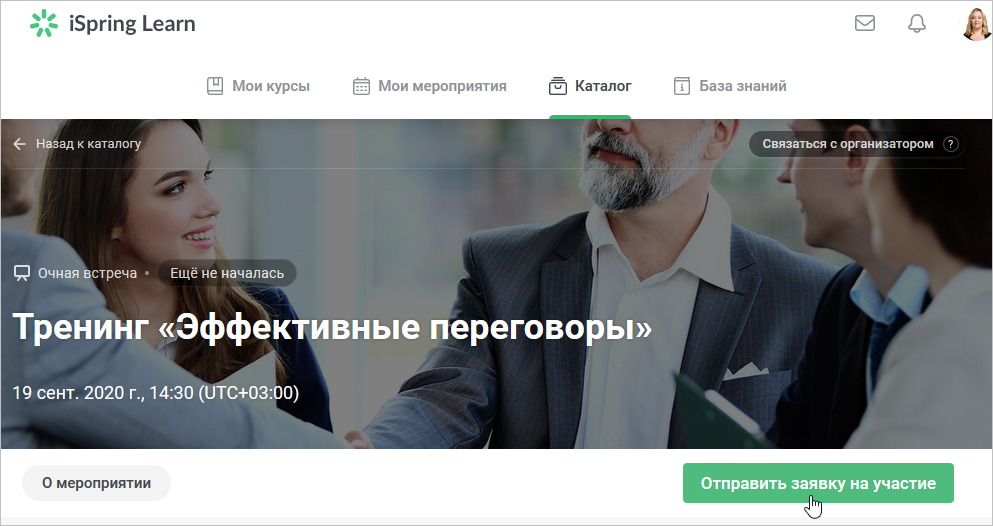Click the info icon beside База знаний
This screenshot has height=526, width=993.
tap(681, 85)
